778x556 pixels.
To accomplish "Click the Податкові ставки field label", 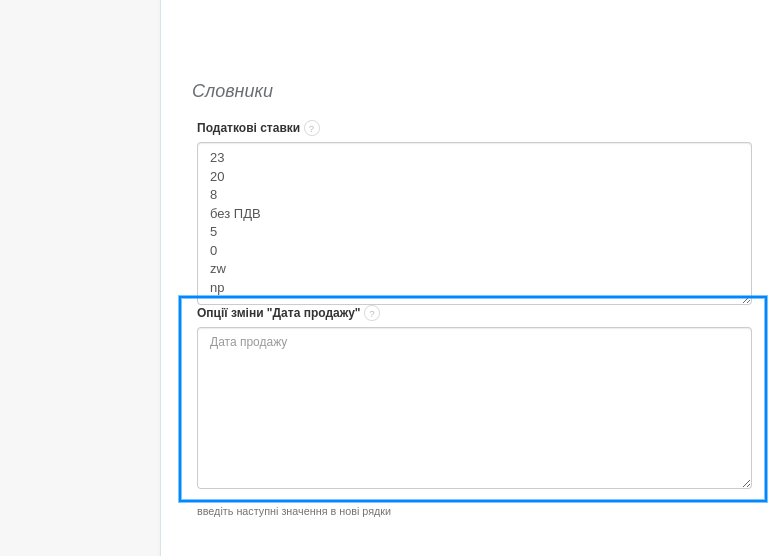I will [x=248, y=128].
